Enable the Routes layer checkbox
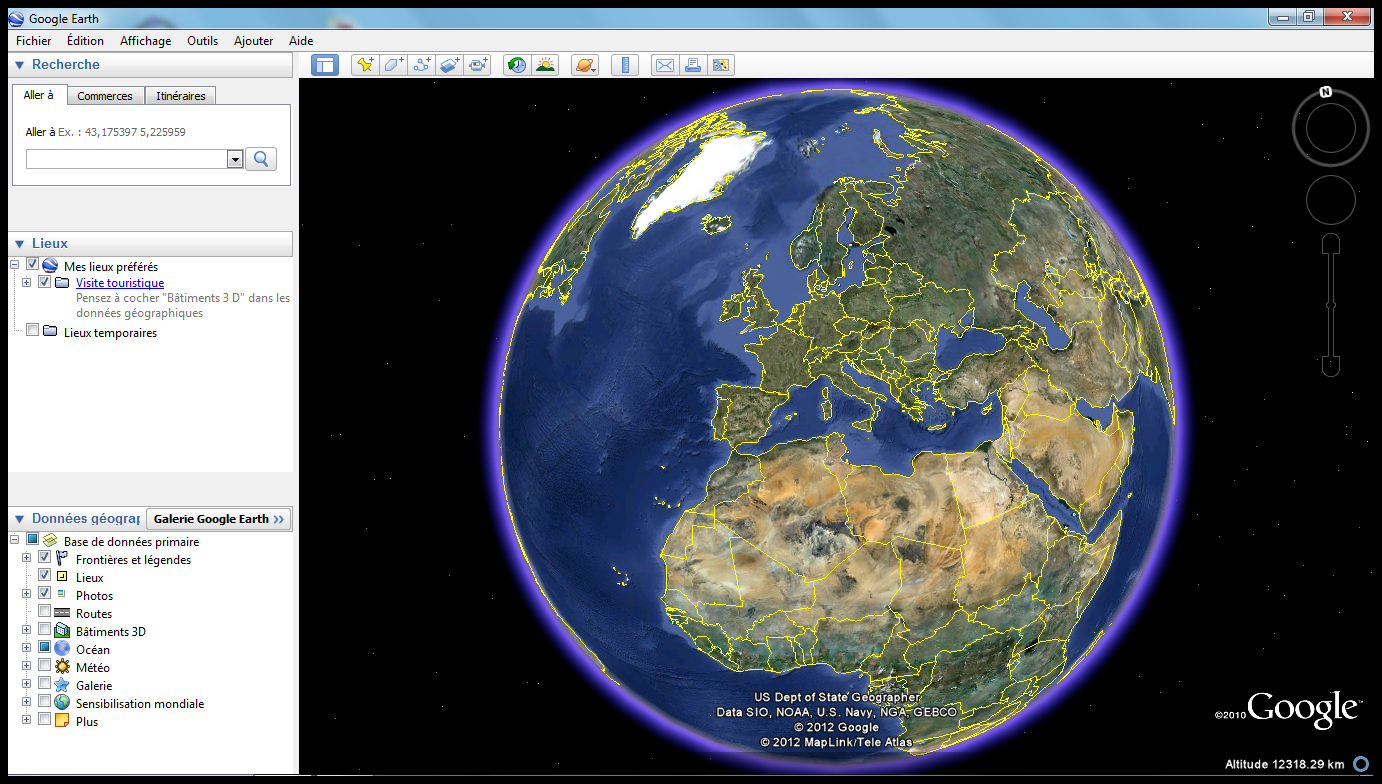The width and height of the screenshot is (1382, 784). [44, 612]
